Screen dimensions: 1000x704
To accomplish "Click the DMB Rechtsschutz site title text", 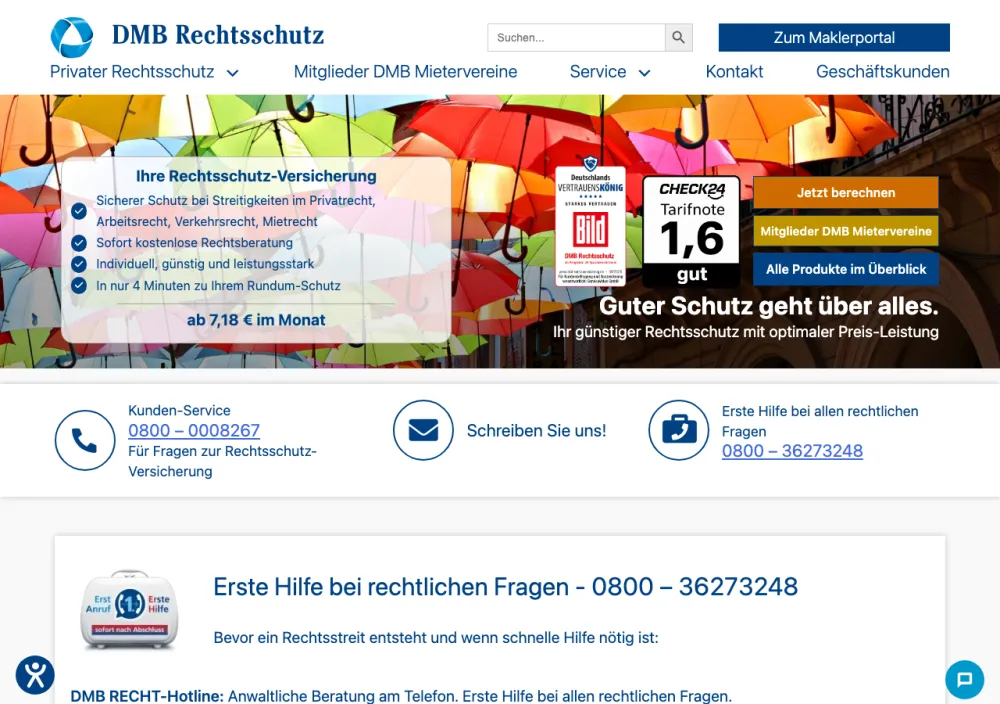I will click(x=218, y=35).
